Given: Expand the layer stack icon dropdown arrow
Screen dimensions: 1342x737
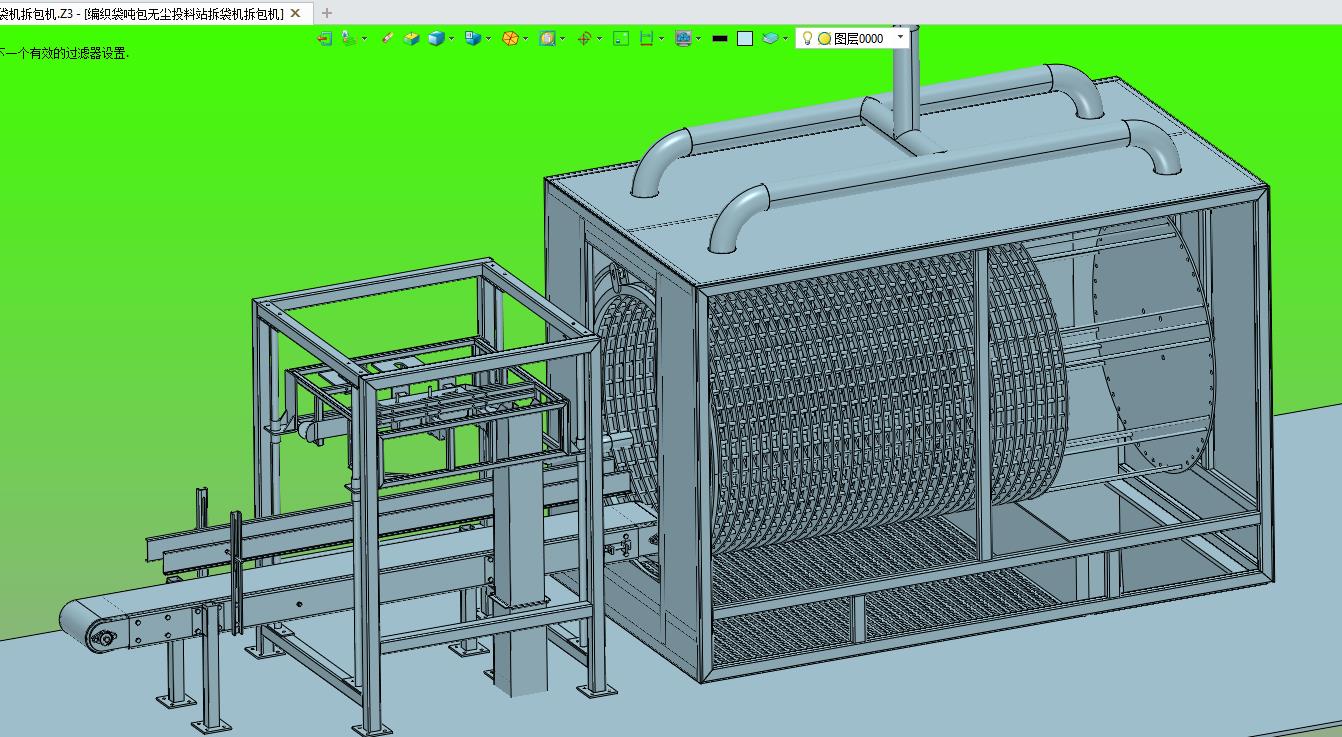Looking at the screenshot, I should point(786,38).
